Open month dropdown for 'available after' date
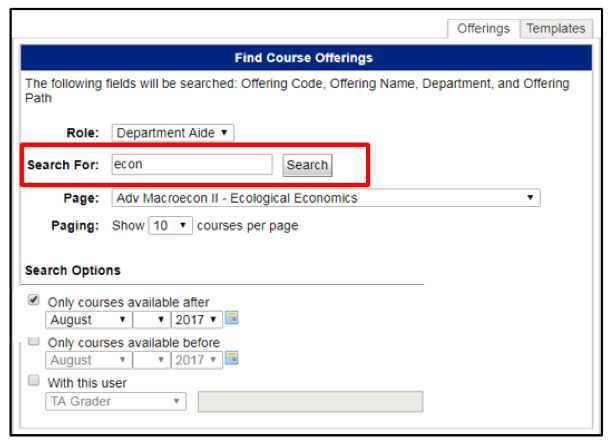 pyautogui.click(x=88, y=320)
